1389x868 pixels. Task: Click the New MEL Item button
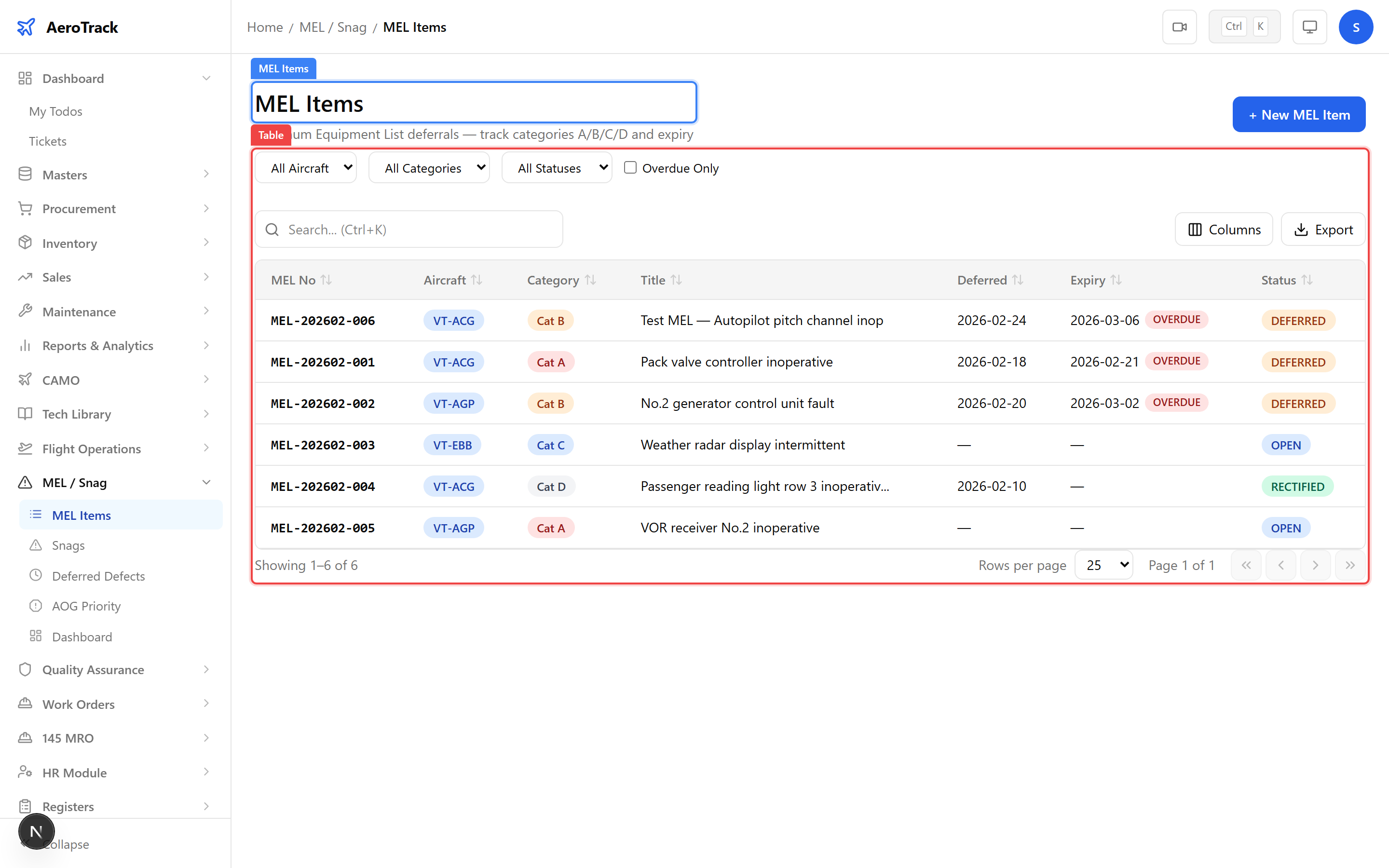click(1299, 114)
